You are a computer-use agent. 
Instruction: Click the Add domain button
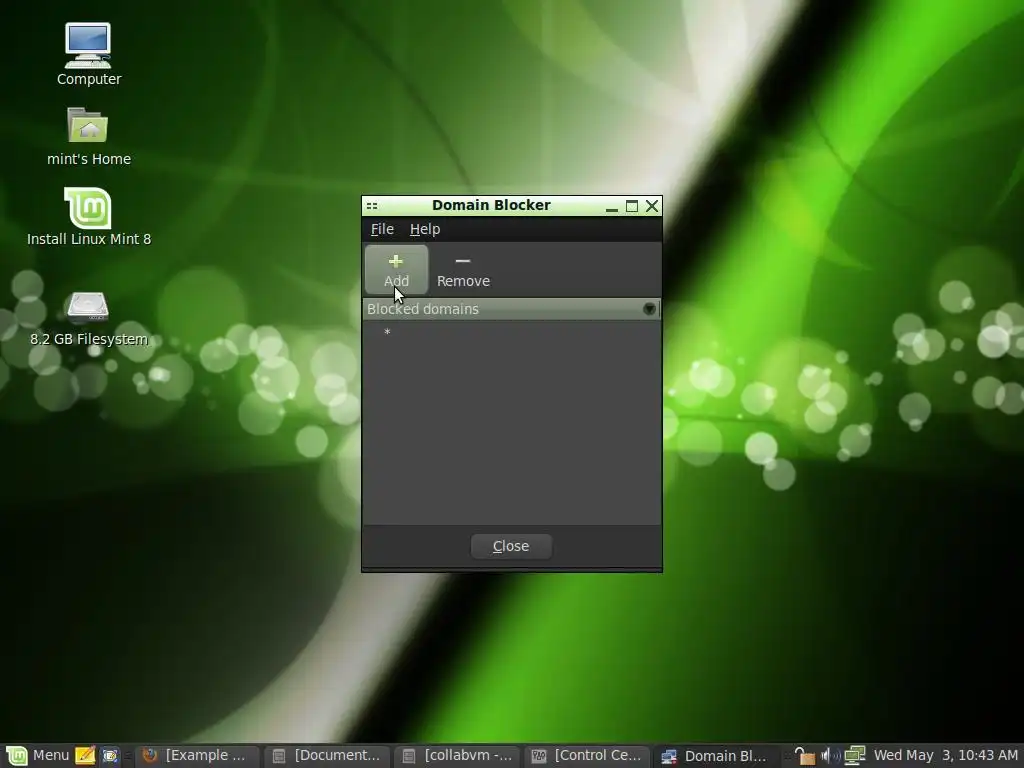(x=396, y=270)
